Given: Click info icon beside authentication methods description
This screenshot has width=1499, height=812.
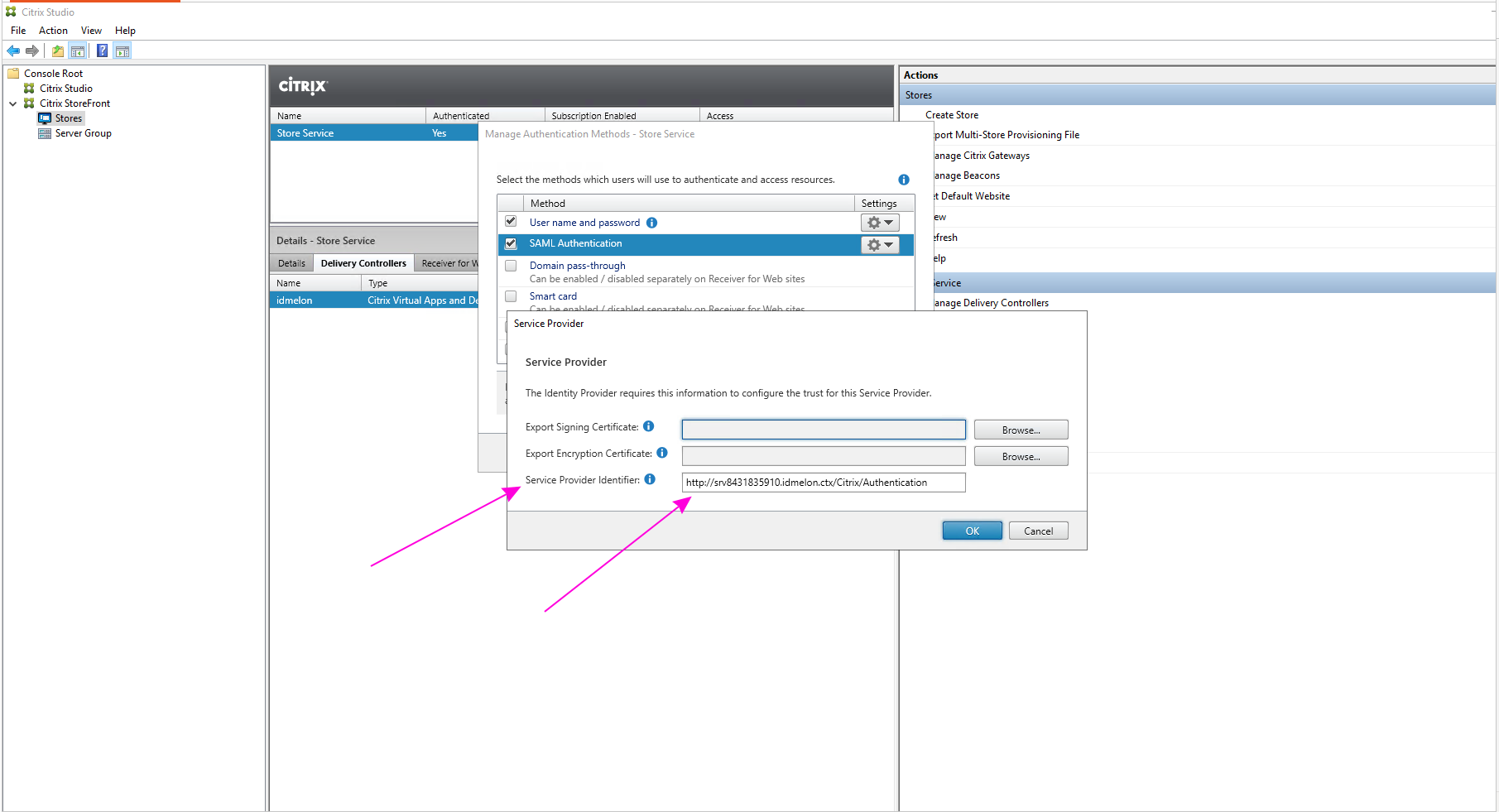Looking at the screenshot, I should pos(904,180).
